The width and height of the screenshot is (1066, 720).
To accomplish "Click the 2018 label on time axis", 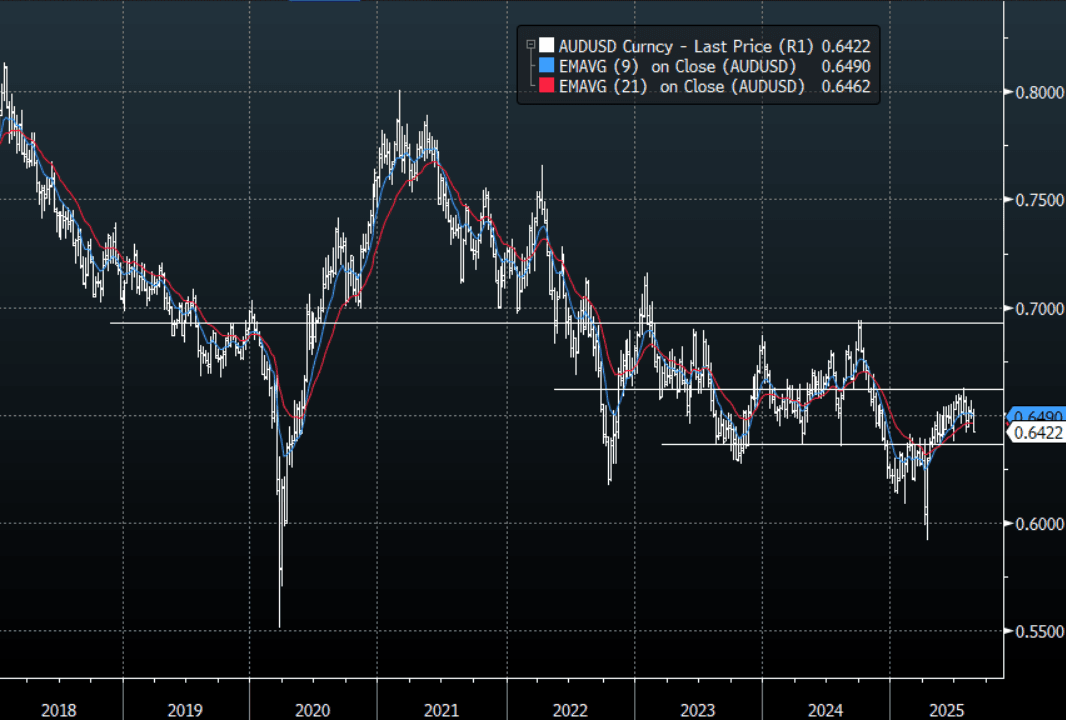I will click(x=58, y=710).
